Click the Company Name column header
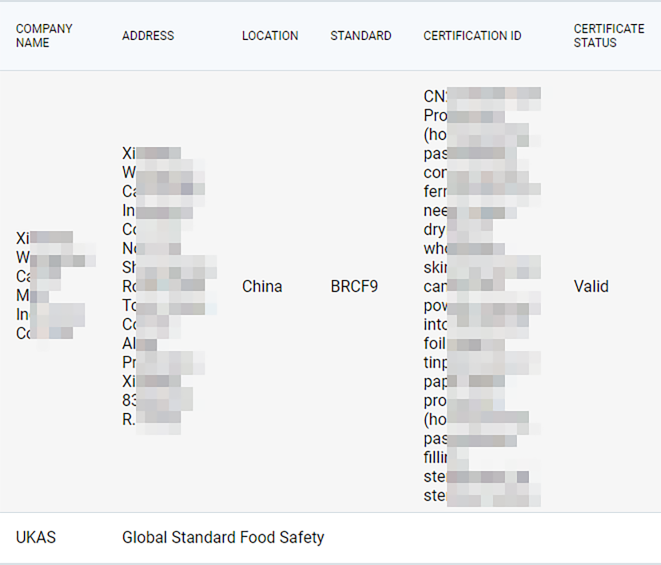The height and width of the screenshot is (565, 661). (x=44, y=36)
